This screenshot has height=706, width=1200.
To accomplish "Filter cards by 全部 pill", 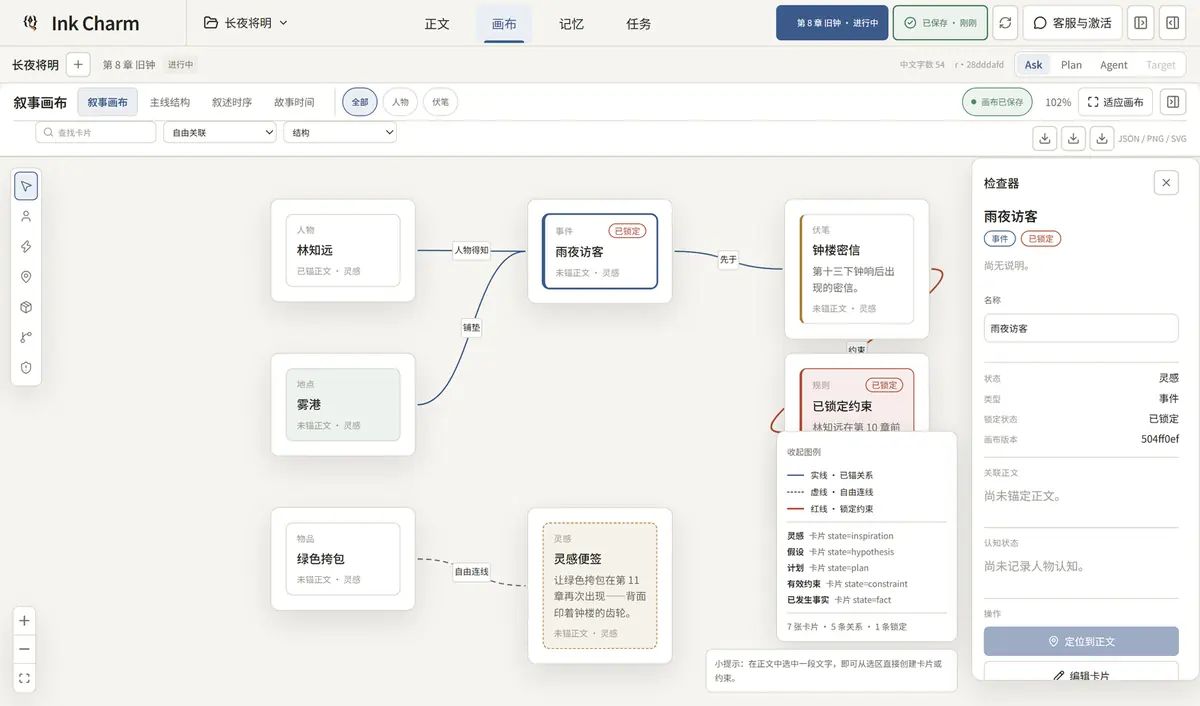I will pos(360,102).
